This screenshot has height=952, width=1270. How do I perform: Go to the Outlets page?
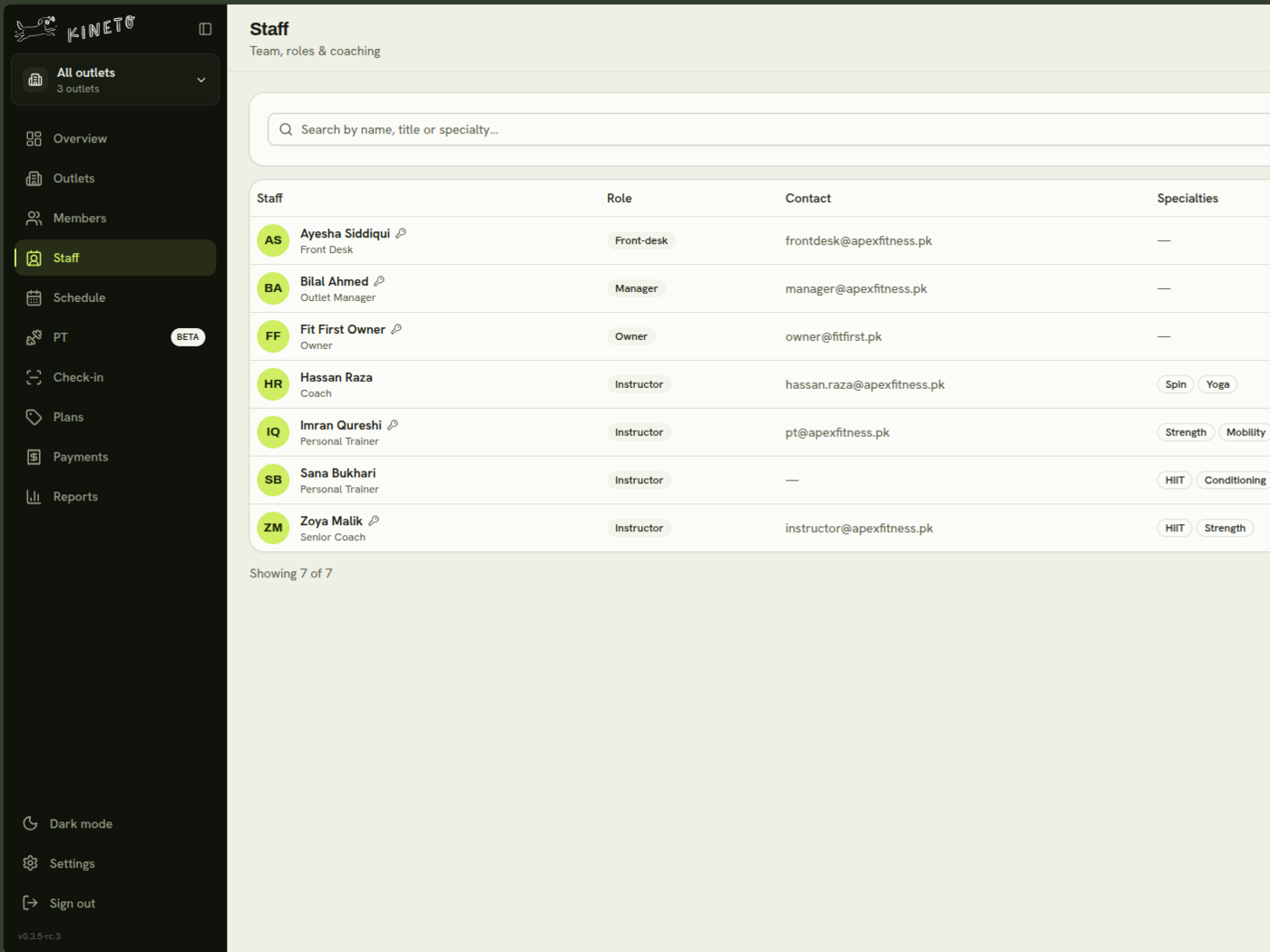click(x=115, y=179)
